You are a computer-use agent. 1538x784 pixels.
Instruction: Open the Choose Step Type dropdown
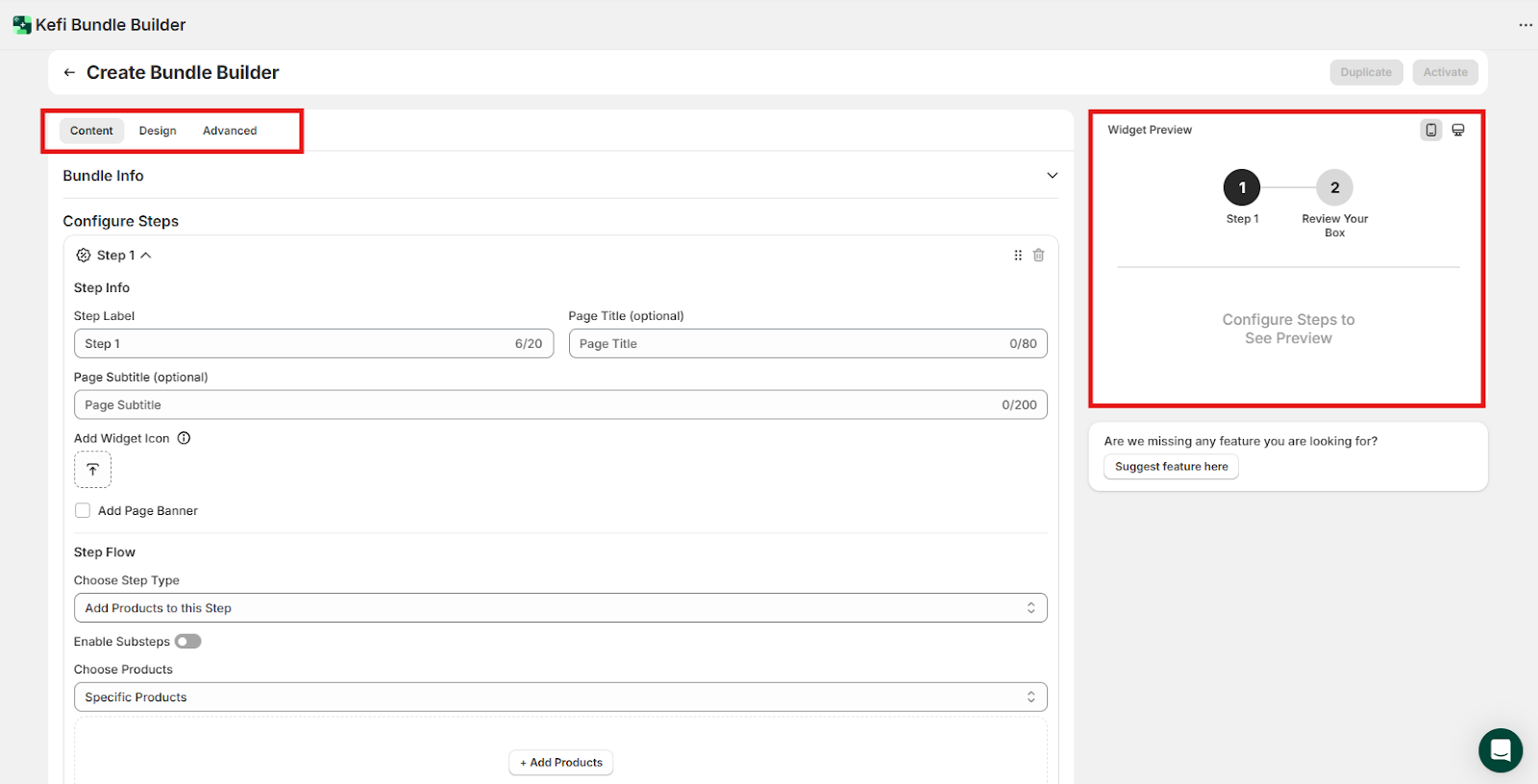(559, 608)
